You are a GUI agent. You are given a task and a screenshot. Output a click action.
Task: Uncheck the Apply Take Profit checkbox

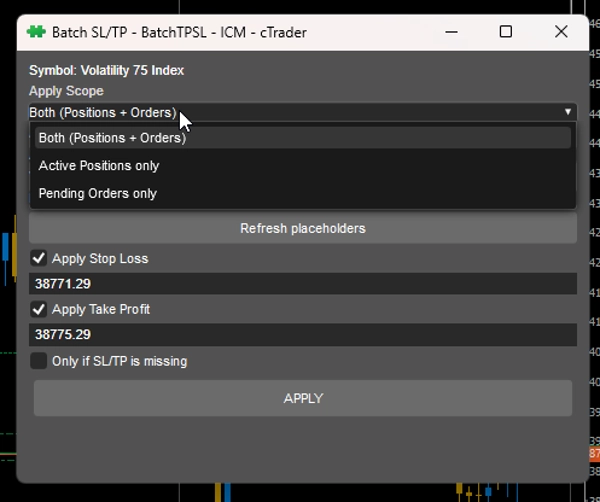tap(40, 309)
